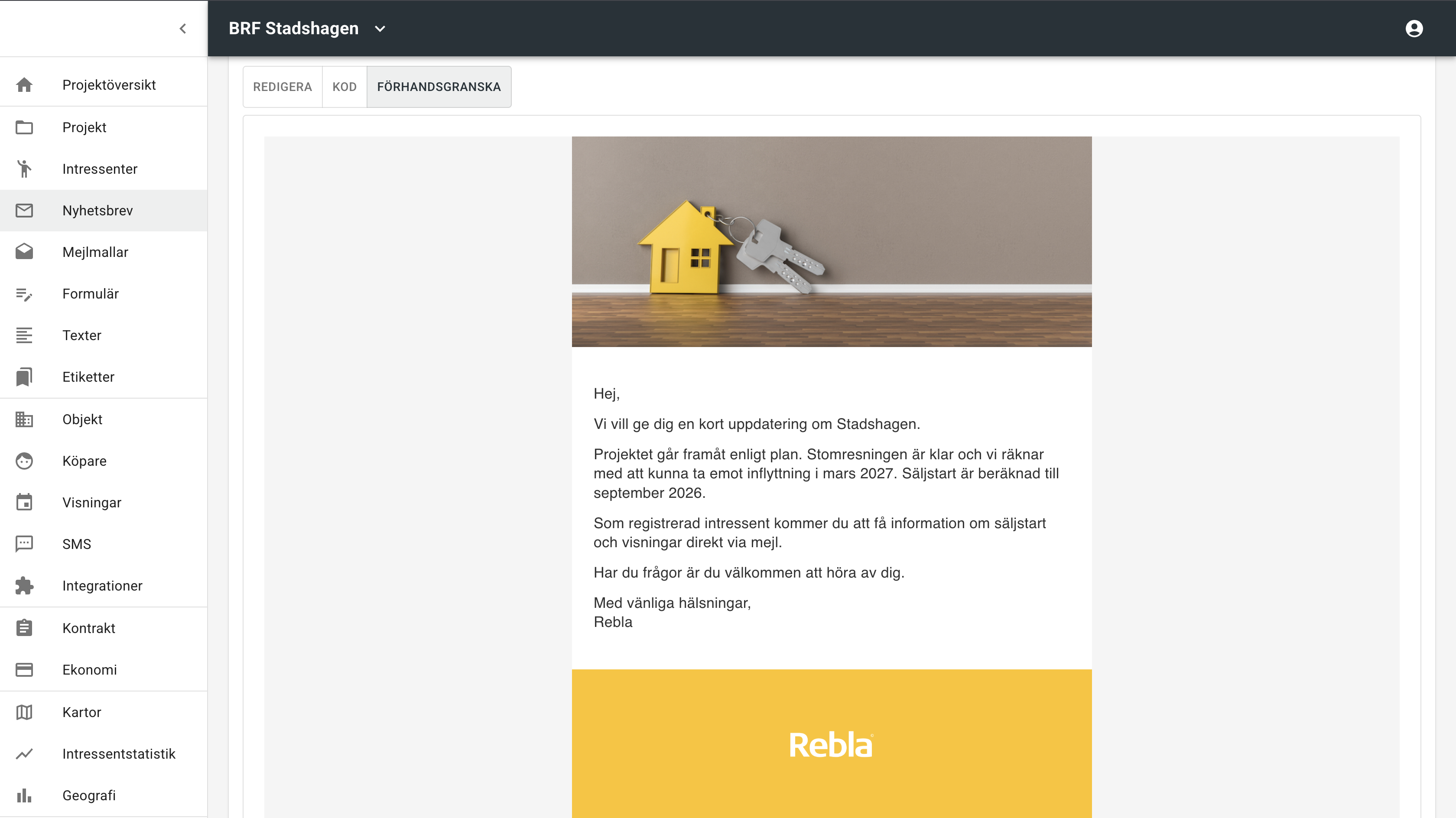Switch to the KOD tab
Screen dimensions: 1456x818
tap(344, 87)
